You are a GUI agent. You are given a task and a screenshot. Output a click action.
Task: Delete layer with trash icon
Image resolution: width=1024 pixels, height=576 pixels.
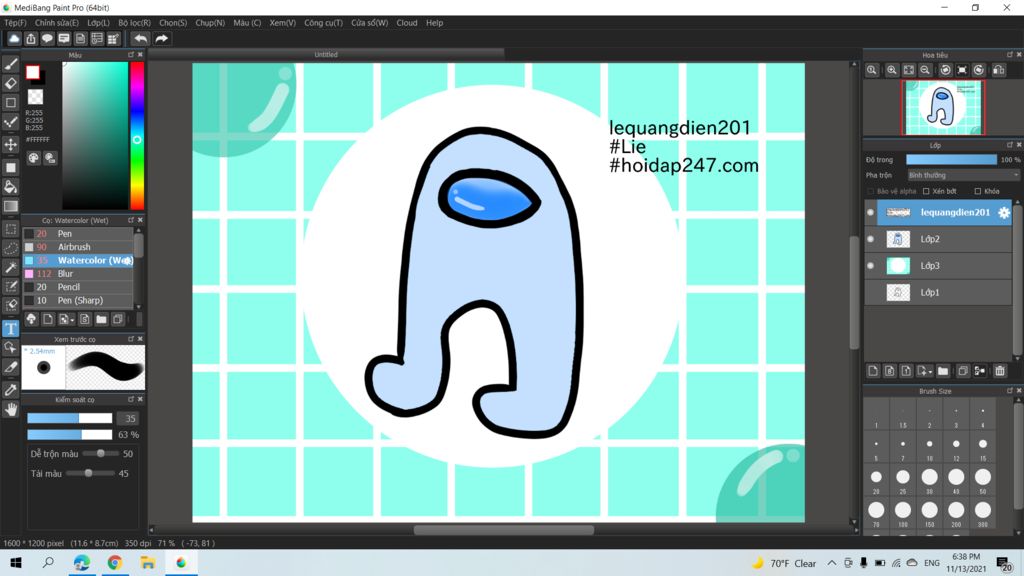pyautogui.click(x=1000, y=371)
